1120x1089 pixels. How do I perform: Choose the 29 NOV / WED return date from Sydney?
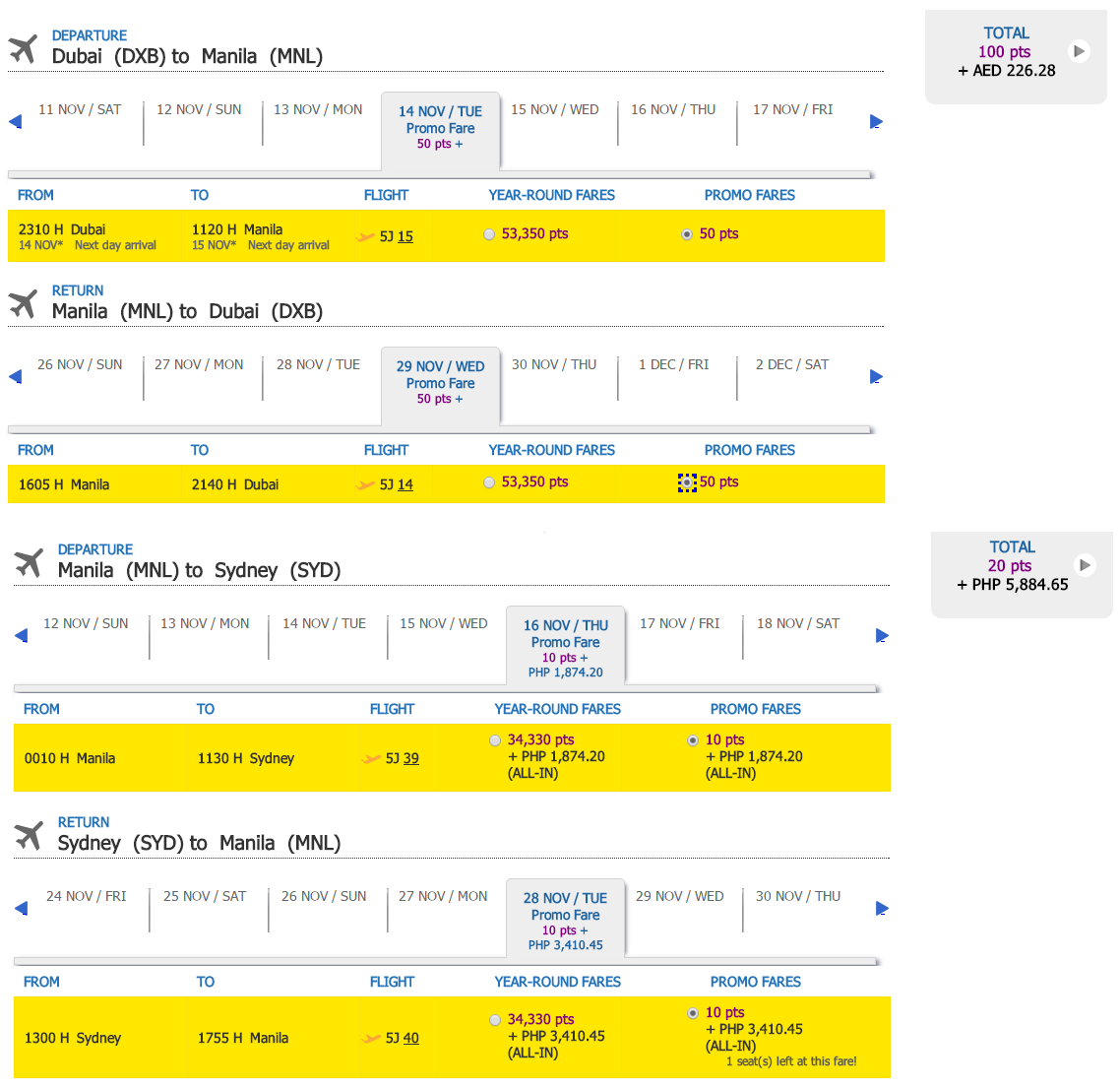tap(680, 896)
